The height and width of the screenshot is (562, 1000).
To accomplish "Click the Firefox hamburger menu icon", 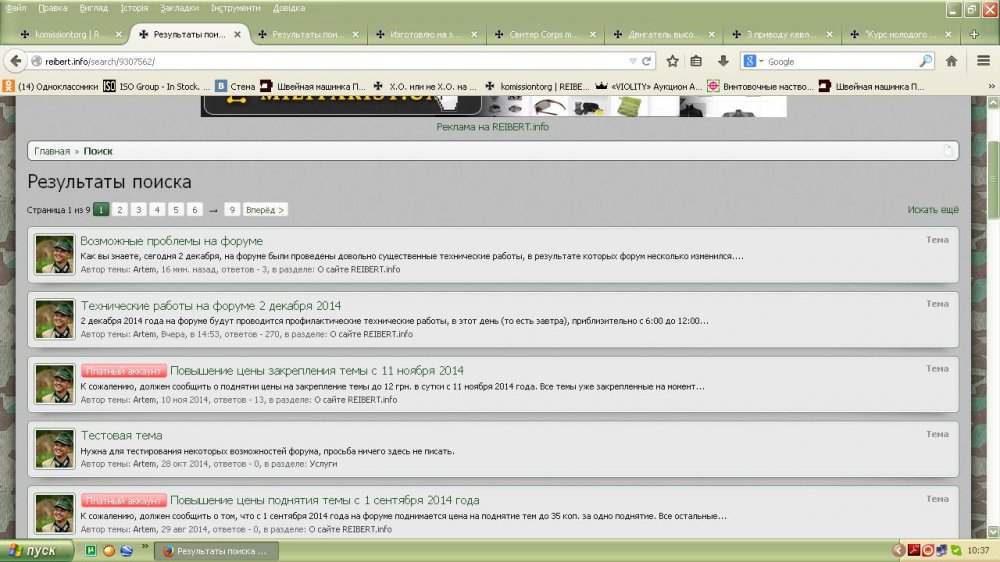I will (981, 61).
